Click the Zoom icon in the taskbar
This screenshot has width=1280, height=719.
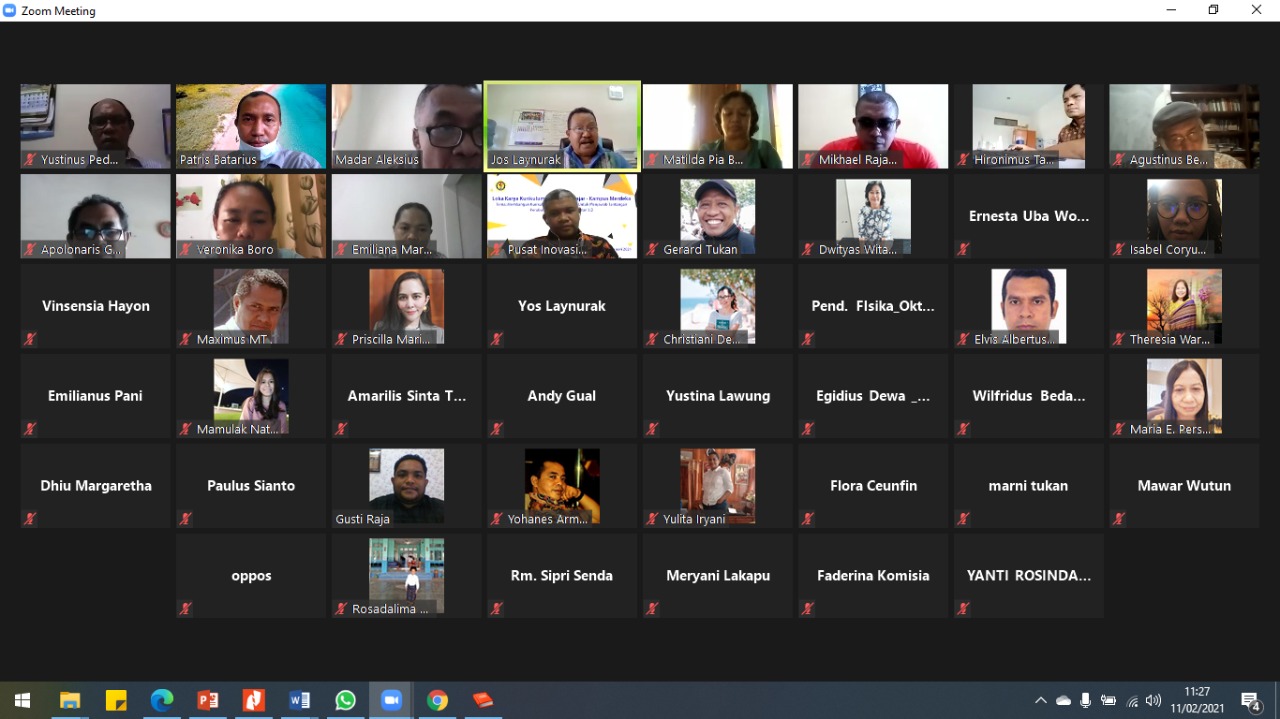click(391, 700)
